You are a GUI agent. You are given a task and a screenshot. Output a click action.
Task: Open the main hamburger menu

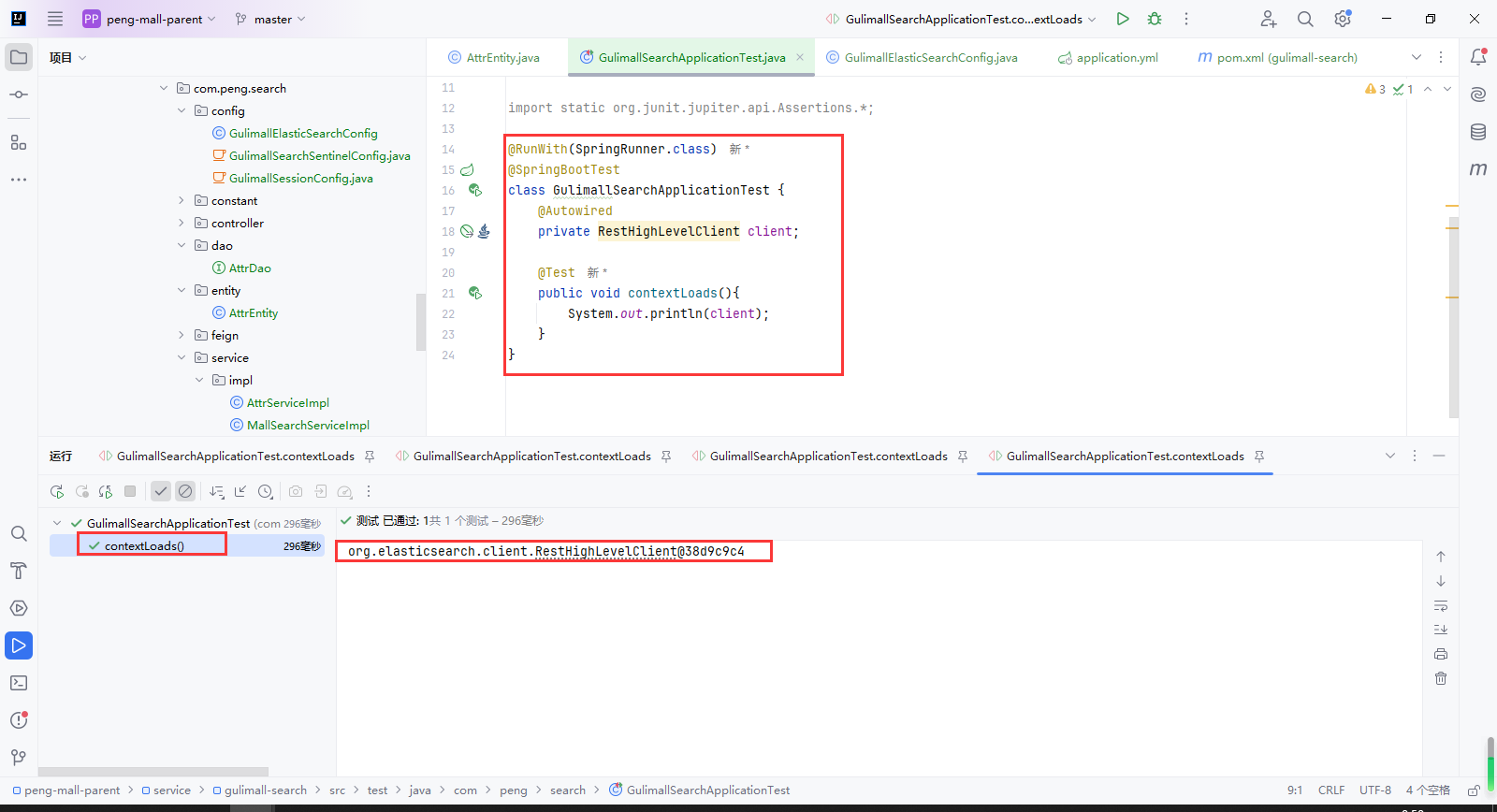(55, 19)
